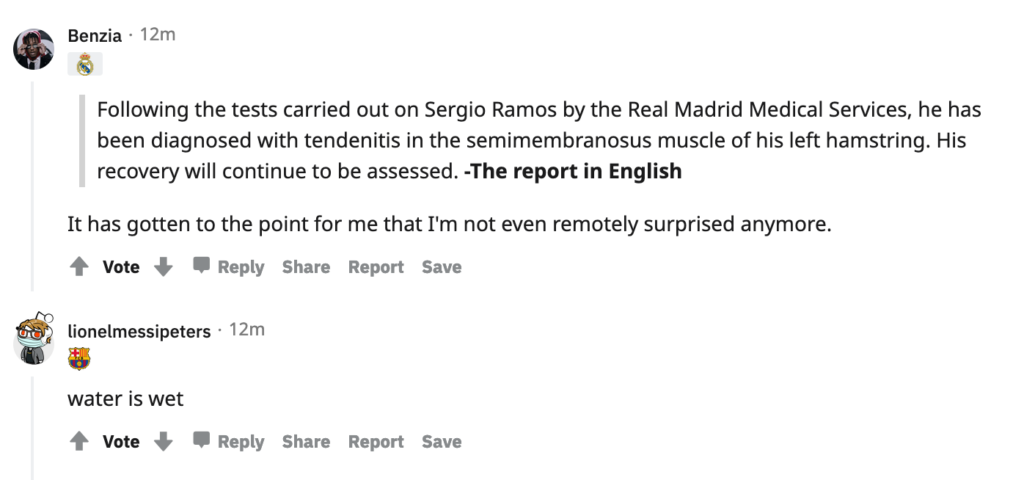Click Real Madrid crest flair icon

tap(84, 64)
